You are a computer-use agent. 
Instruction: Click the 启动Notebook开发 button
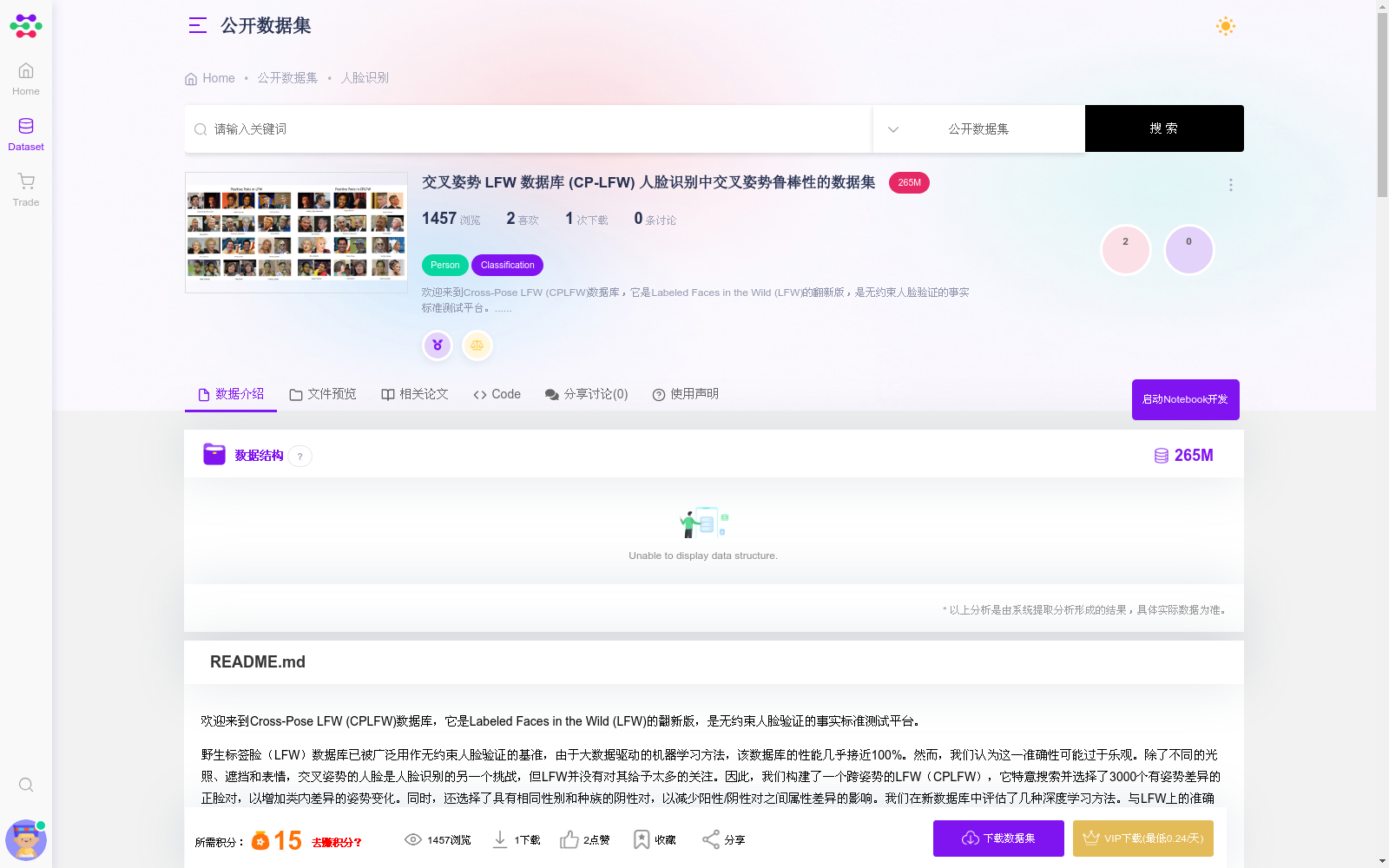(1185, 399)
